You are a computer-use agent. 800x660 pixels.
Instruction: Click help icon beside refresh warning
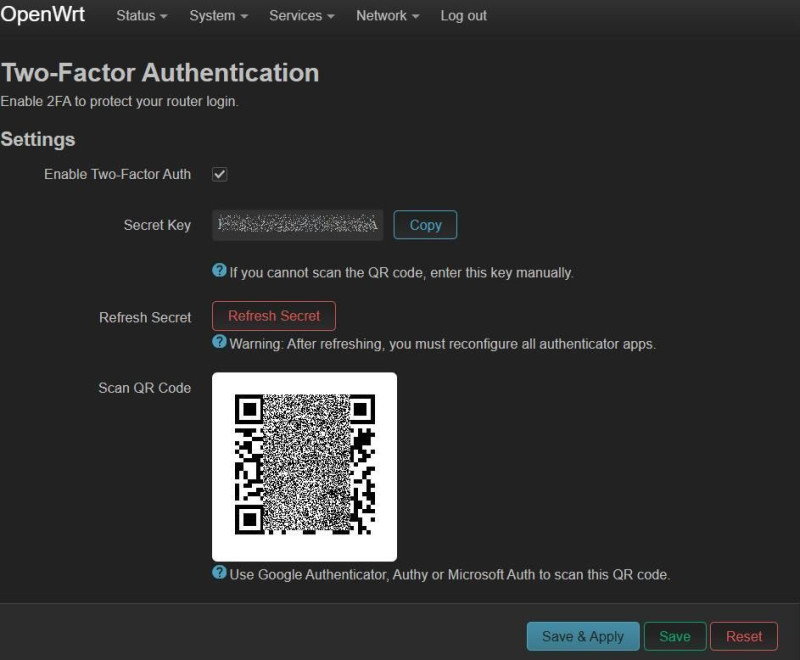tap(219, 342)
